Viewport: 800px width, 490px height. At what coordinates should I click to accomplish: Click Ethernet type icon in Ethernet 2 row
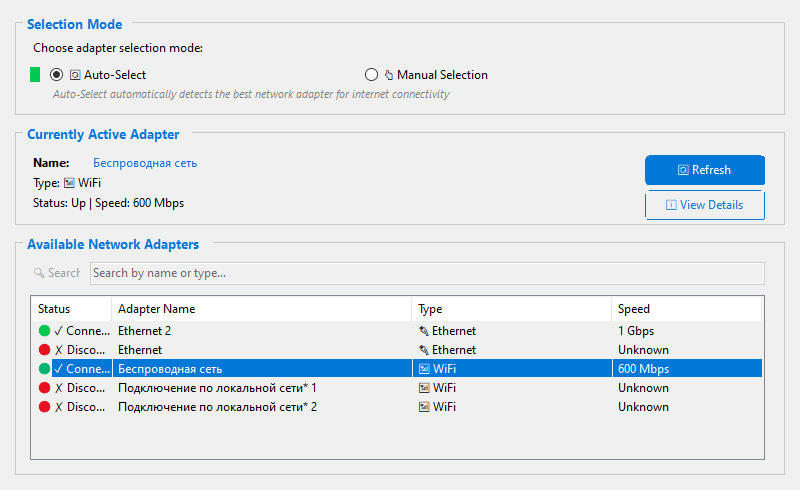424,331
